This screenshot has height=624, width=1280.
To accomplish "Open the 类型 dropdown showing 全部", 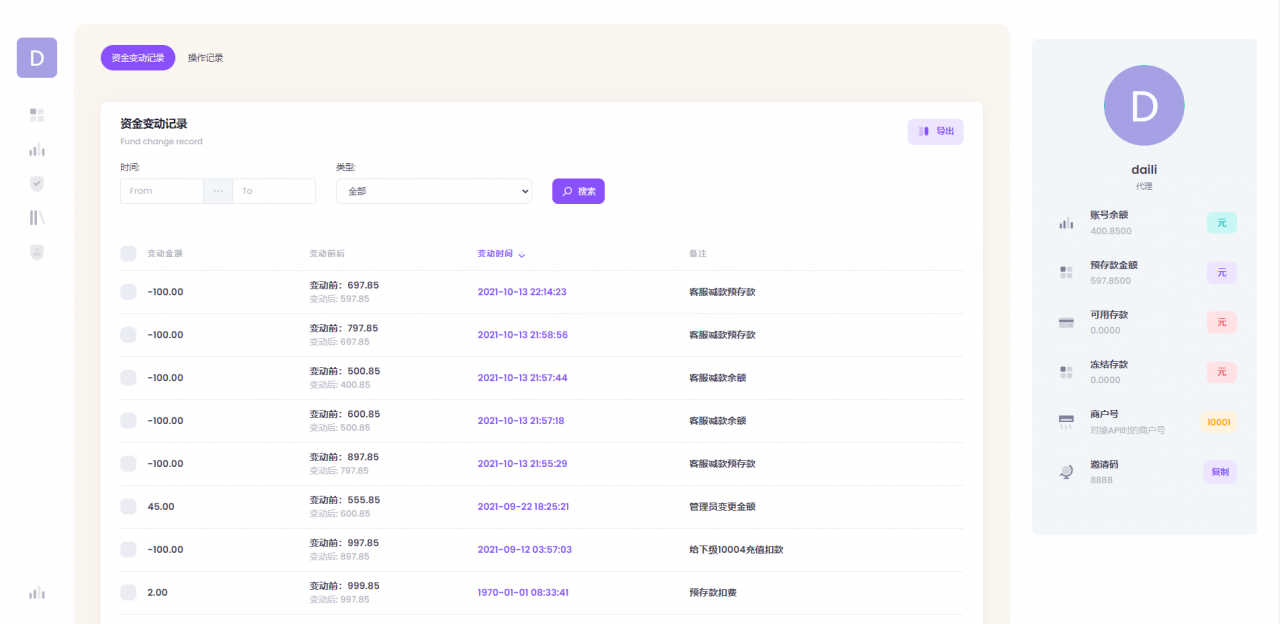I will (x=433, y=191).
